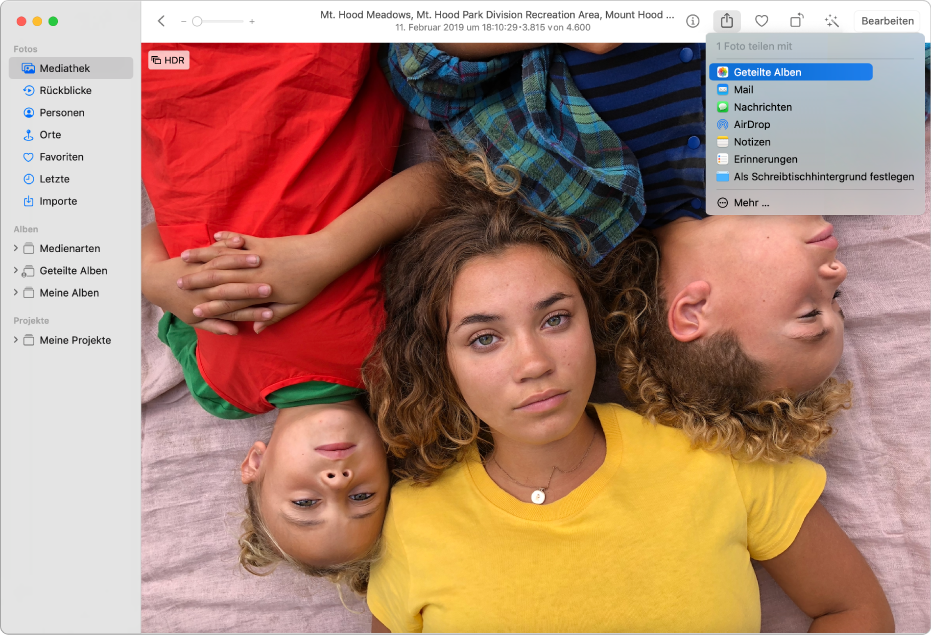The width and height of the screenshot is (931, 636).
Task: Click the Share icon in toolbar
Action: pyautogui.click(x=727, y=21)
